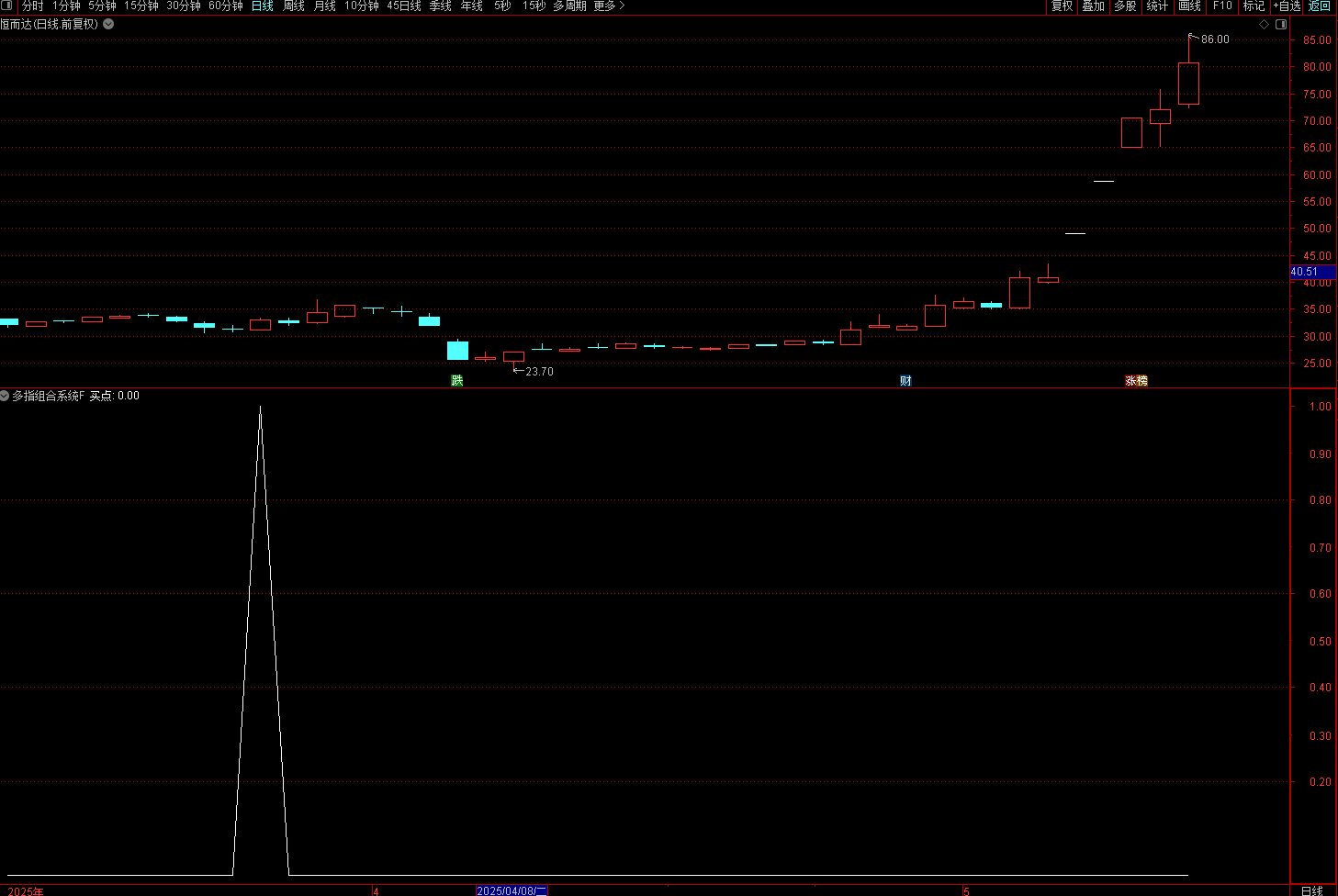Select the 日线 daily period tab
This screenshot has height=896, width=1338.
263,6
